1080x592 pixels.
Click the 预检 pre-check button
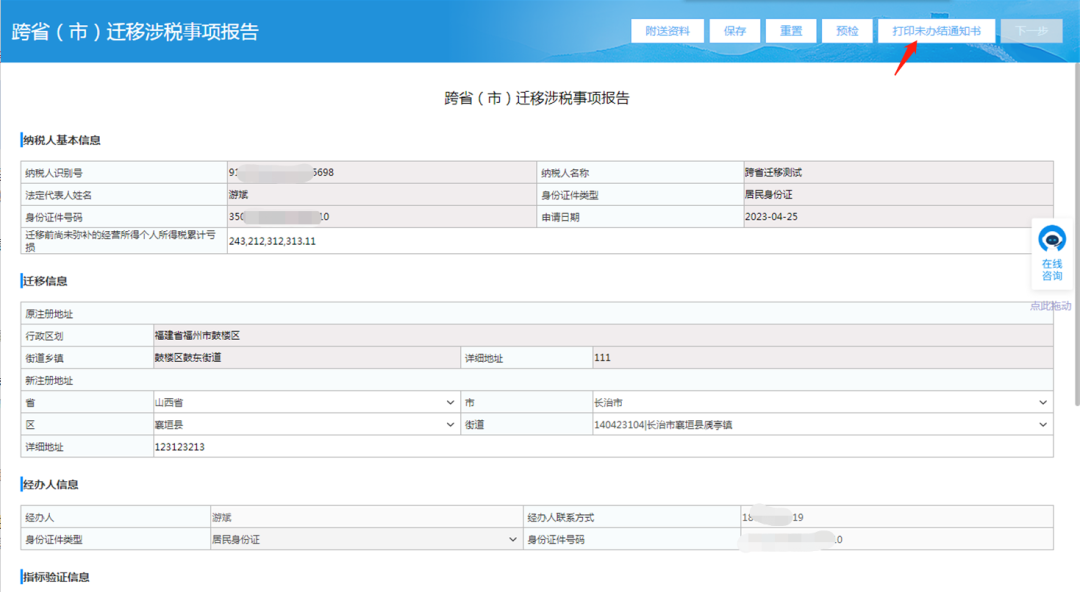(847, 31)
